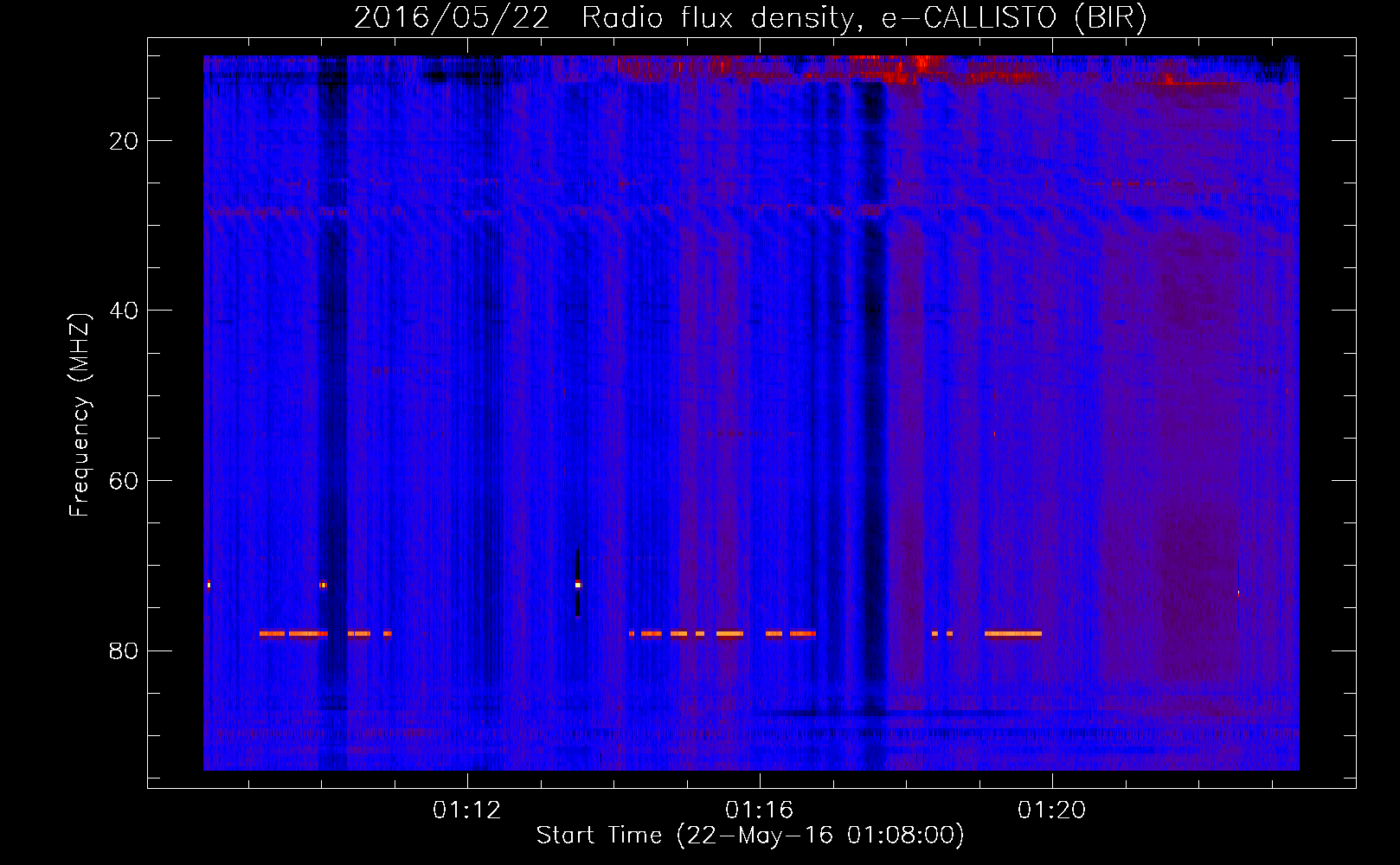Click the plot title '2016/05/22 Radio flux density, e-CALLISTO (BIR)'
Image resolution: width=1400 pixels, height=865 pixels.
[x=750, y=17]
